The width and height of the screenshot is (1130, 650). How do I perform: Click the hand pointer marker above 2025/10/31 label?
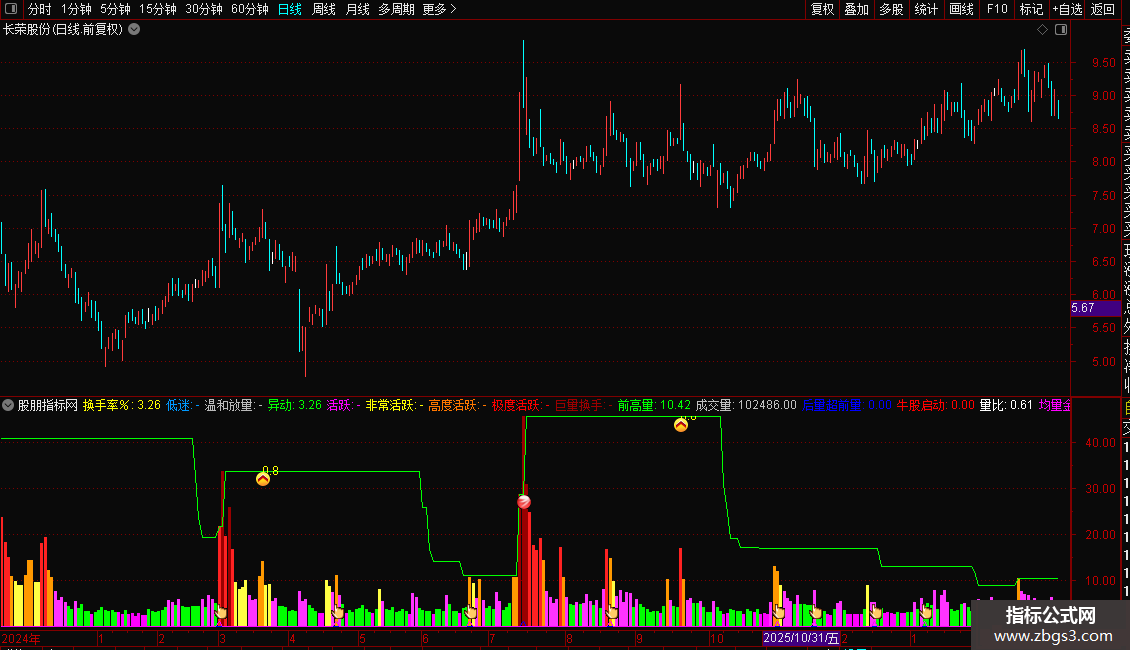point(815,612)
